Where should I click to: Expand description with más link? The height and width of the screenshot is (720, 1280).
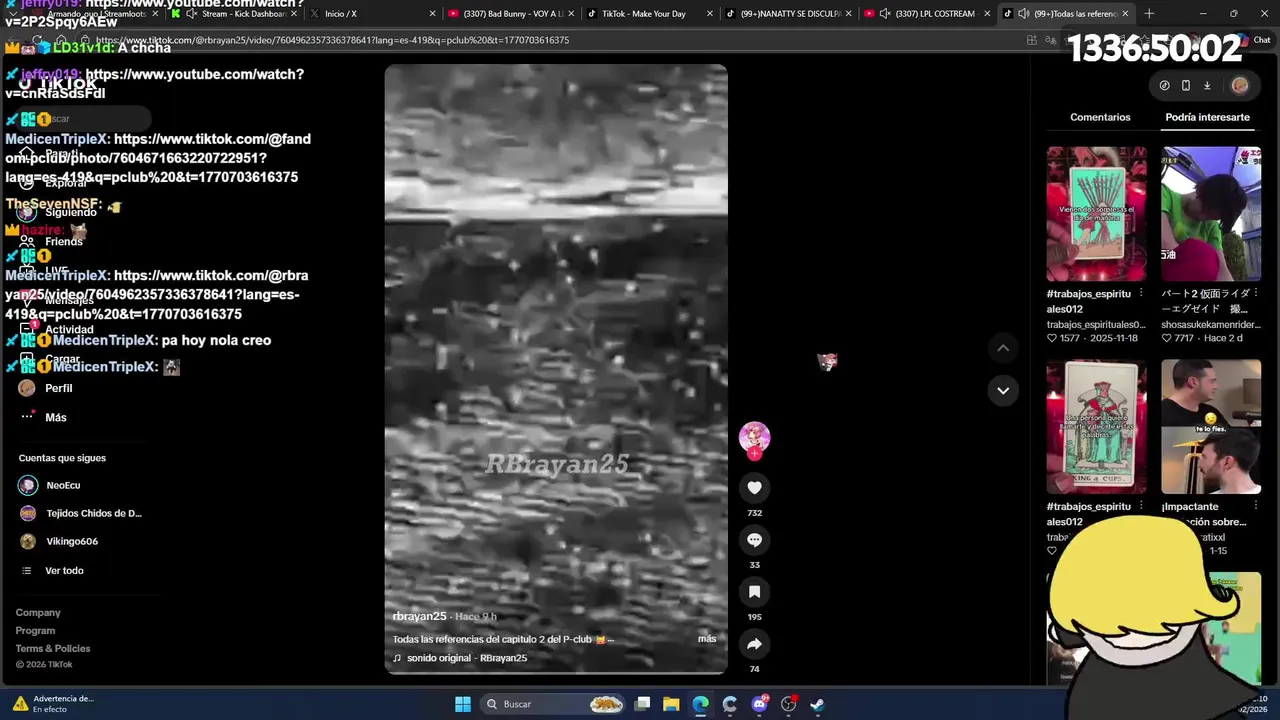pyautogui.click(x=707, y=639)
